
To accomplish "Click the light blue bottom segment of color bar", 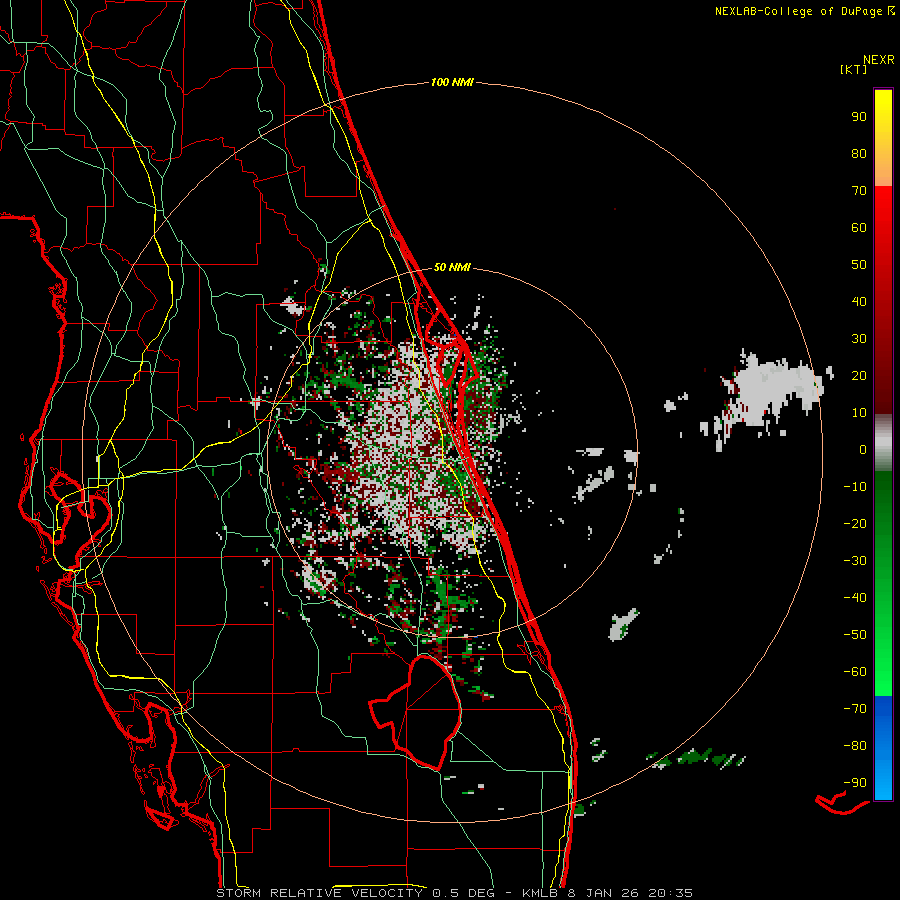I will [883, 775].
